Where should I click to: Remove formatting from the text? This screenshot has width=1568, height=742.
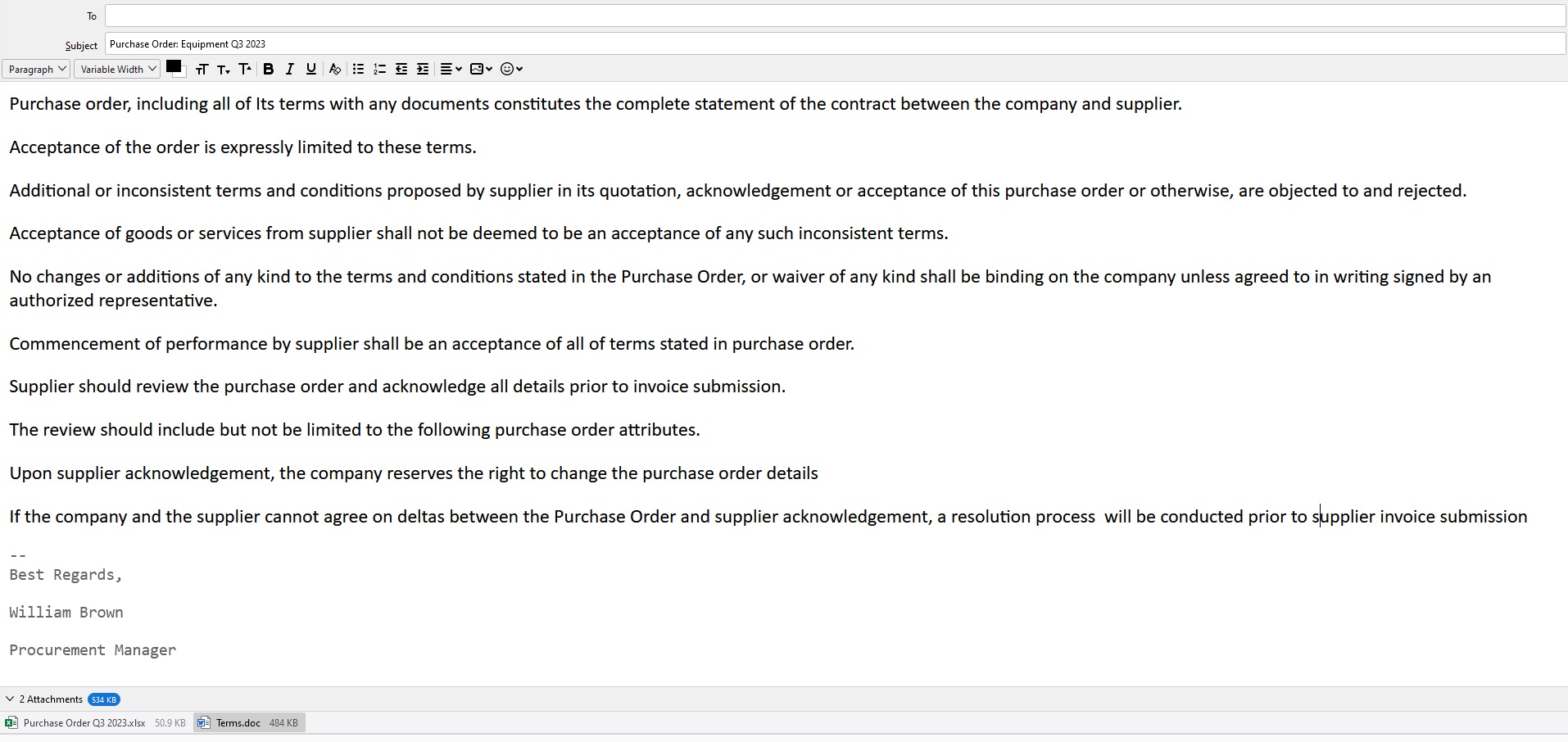[334, 69]
